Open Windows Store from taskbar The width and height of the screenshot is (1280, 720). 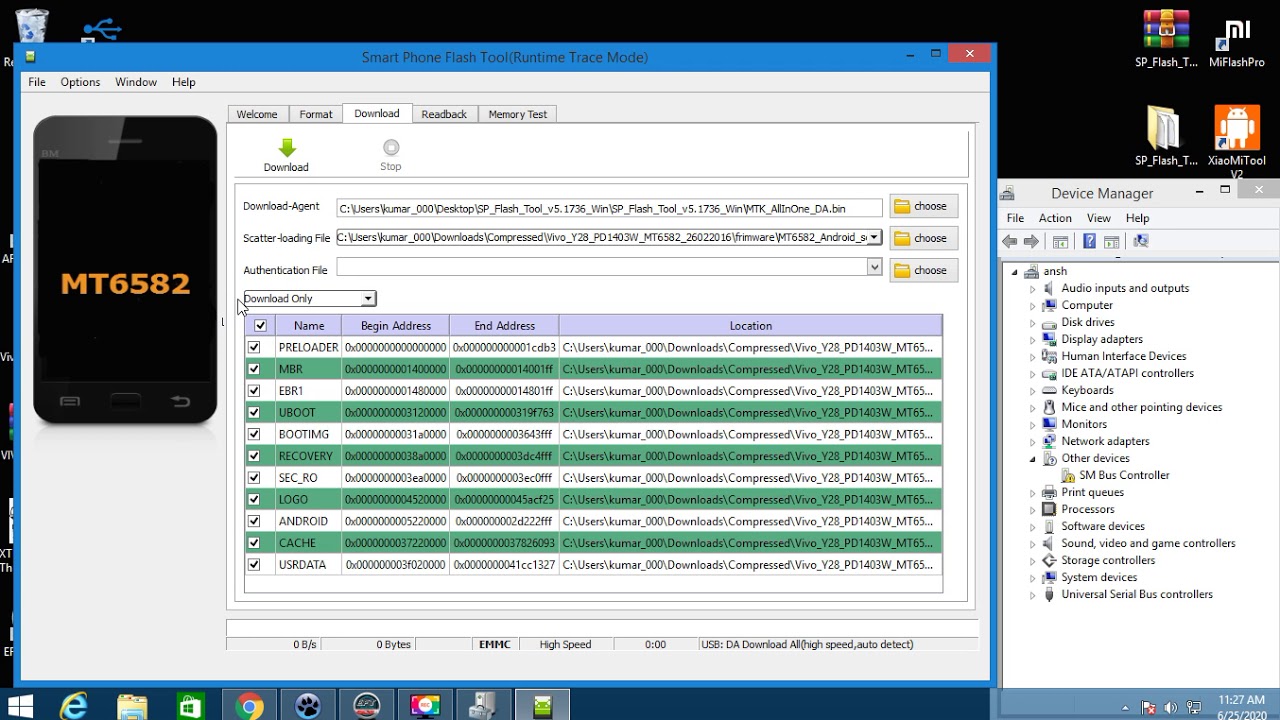click(x=190, y=706)
